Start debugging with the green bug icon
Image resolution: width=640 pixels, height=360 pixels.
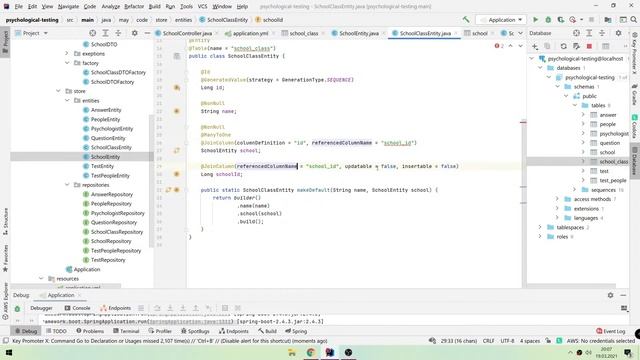pyautogui.click(x=548, y=20)
